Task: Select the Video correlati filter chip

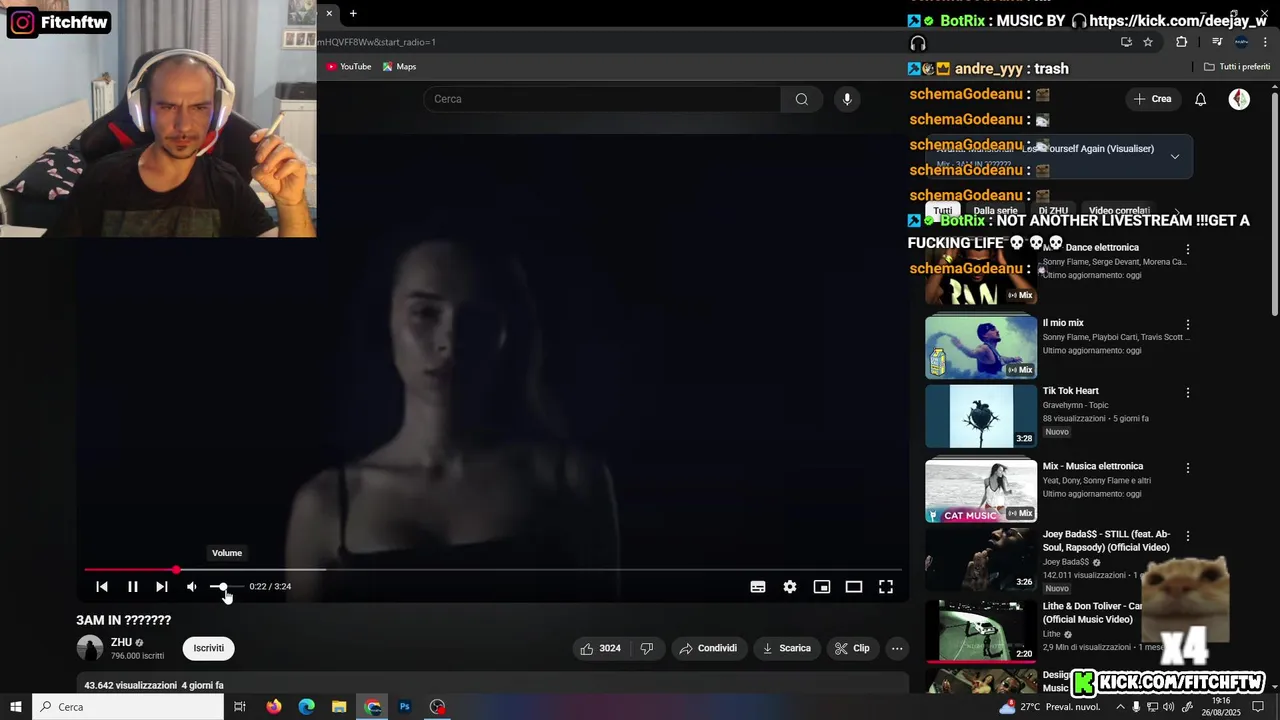Action: point(1119,211)
